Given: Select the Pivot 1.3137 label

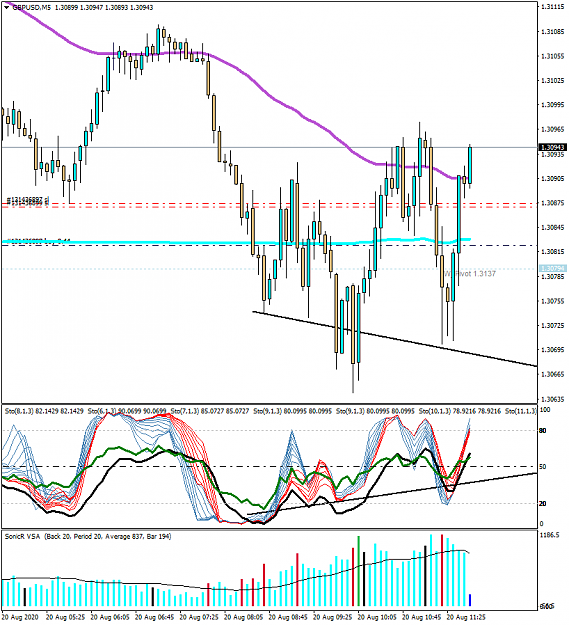Looking at the screenshot, I should (x=470, y=274).
